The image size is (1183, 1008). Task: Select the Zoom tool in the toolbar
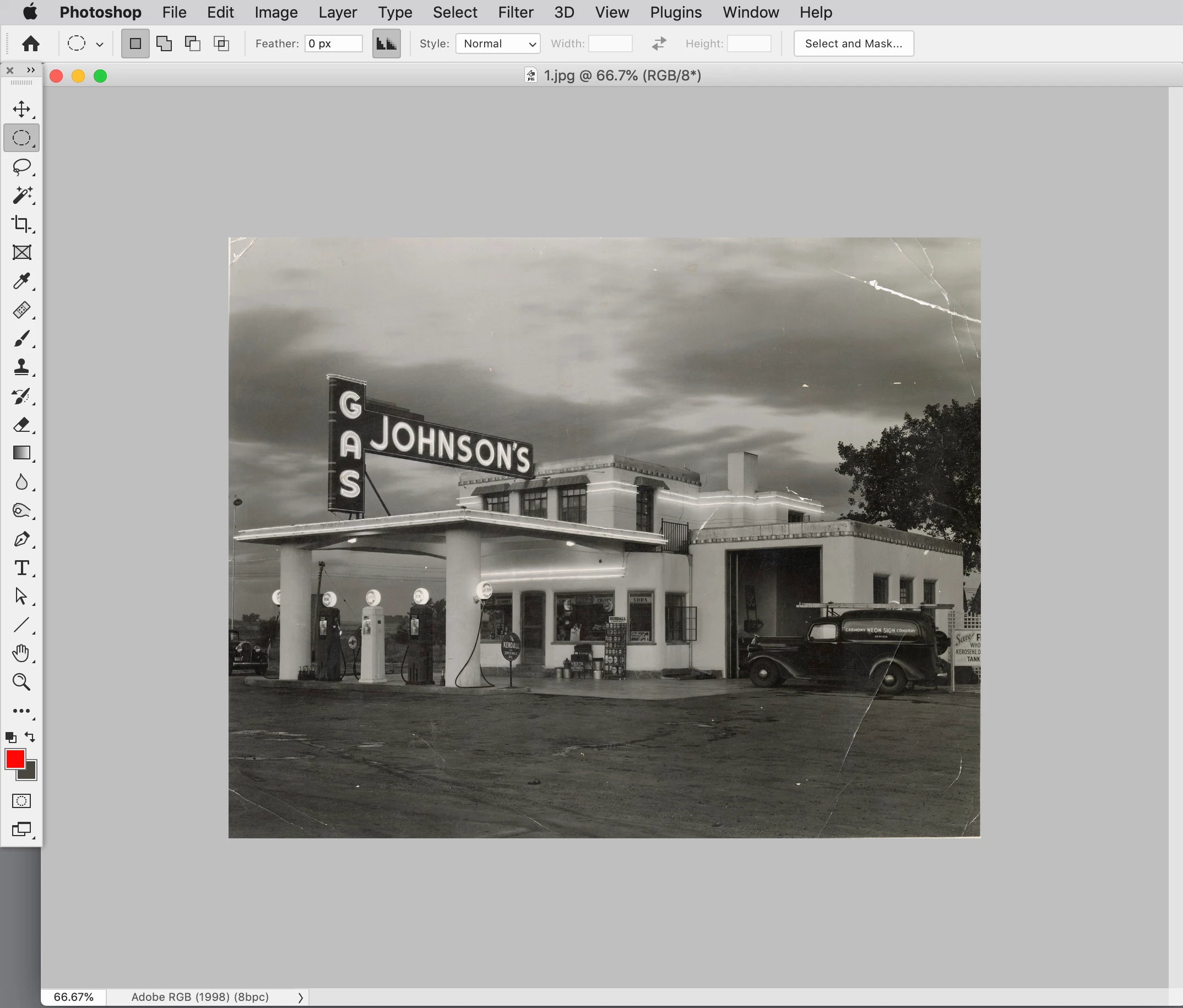(21, 682)
